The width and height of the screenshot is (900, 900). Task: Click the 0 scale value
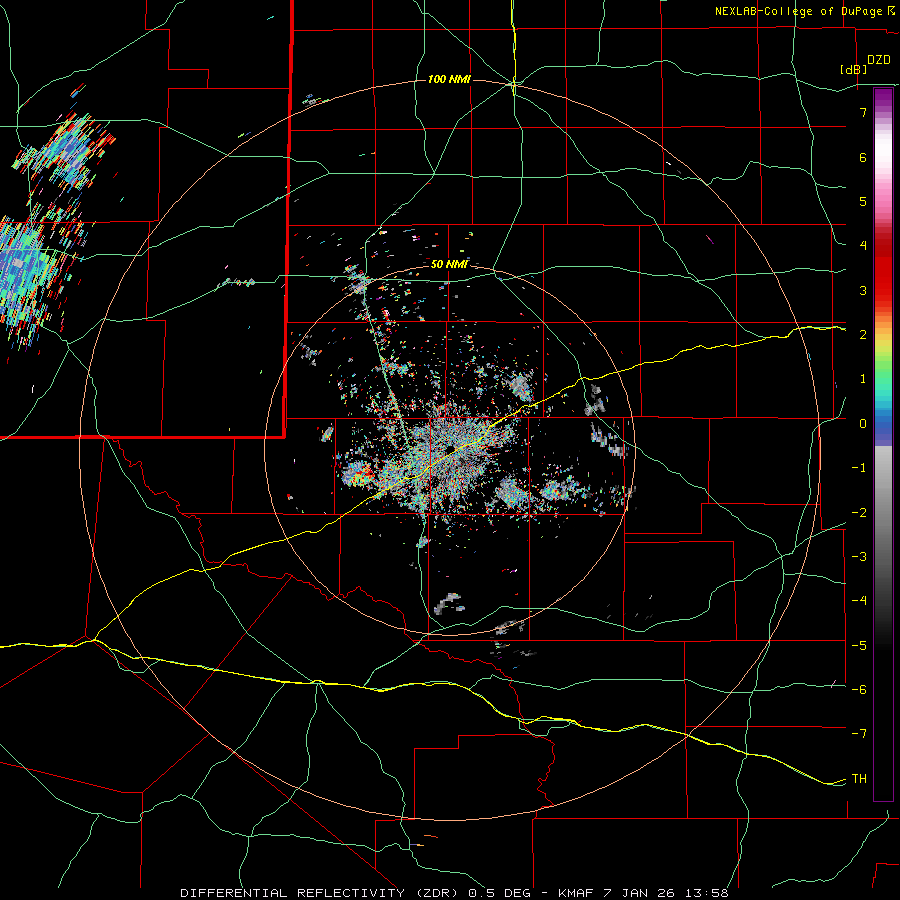click(x=863, y=424)
